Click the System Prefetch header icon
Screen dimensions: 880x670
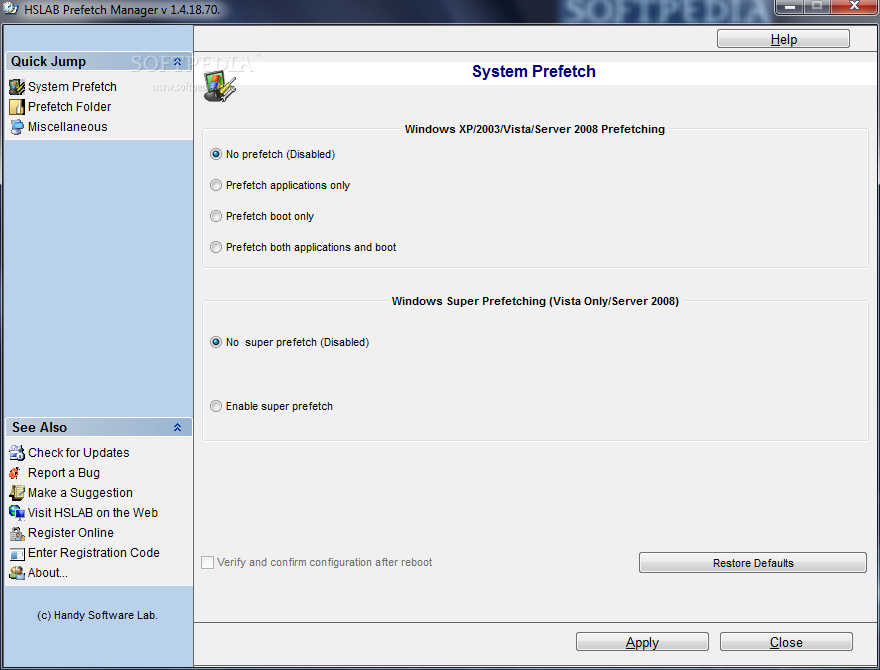tap(220, 88)
